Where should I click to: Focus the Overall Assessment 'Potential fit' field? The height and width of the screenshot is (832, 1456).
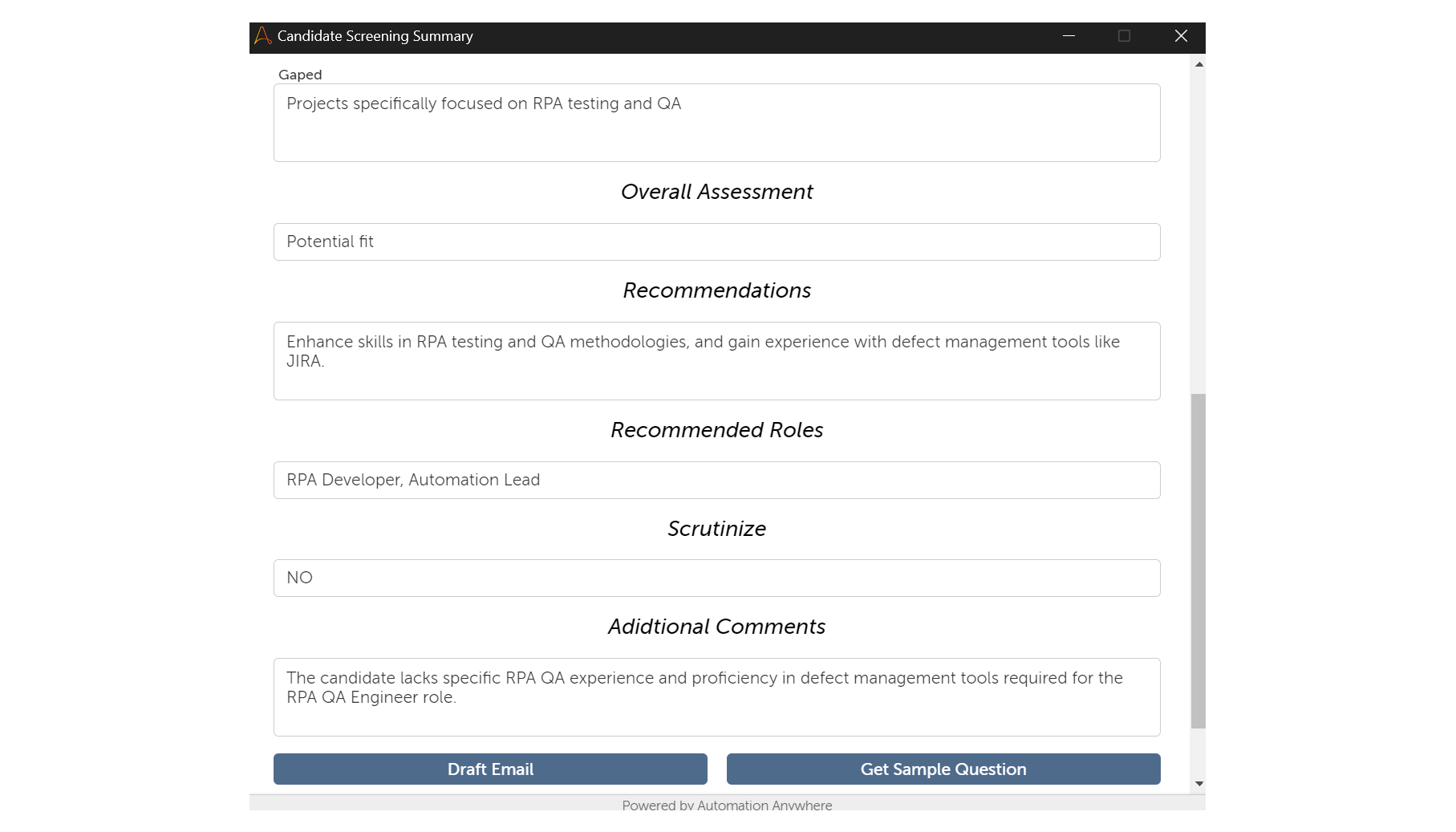point(716,241)
